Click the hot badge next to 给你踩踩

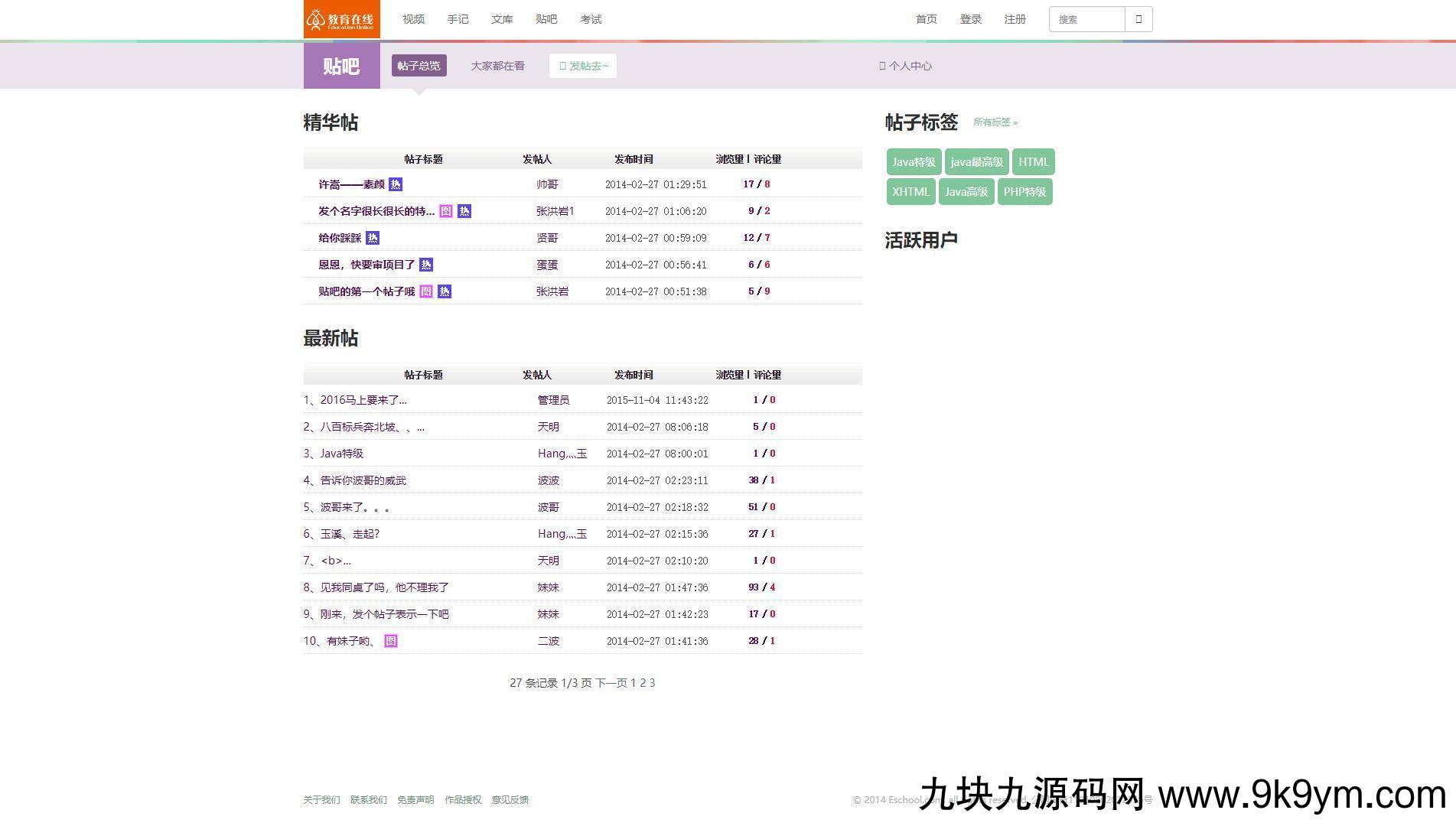point(372,238)
